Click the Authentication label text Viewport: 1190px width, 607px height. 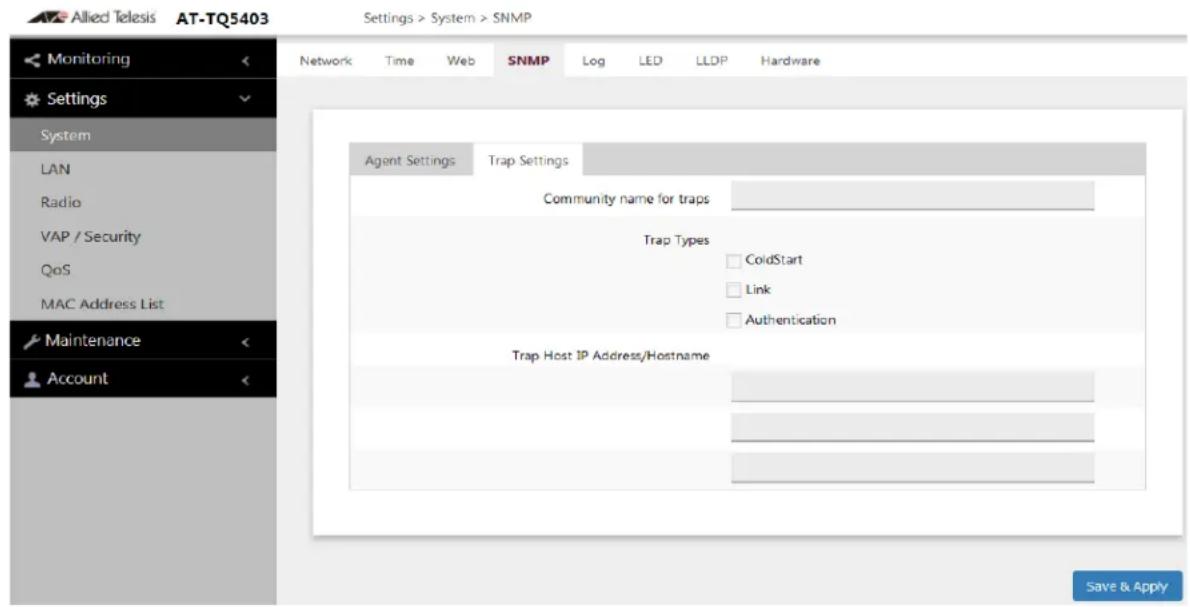click(x=790, y=320)
